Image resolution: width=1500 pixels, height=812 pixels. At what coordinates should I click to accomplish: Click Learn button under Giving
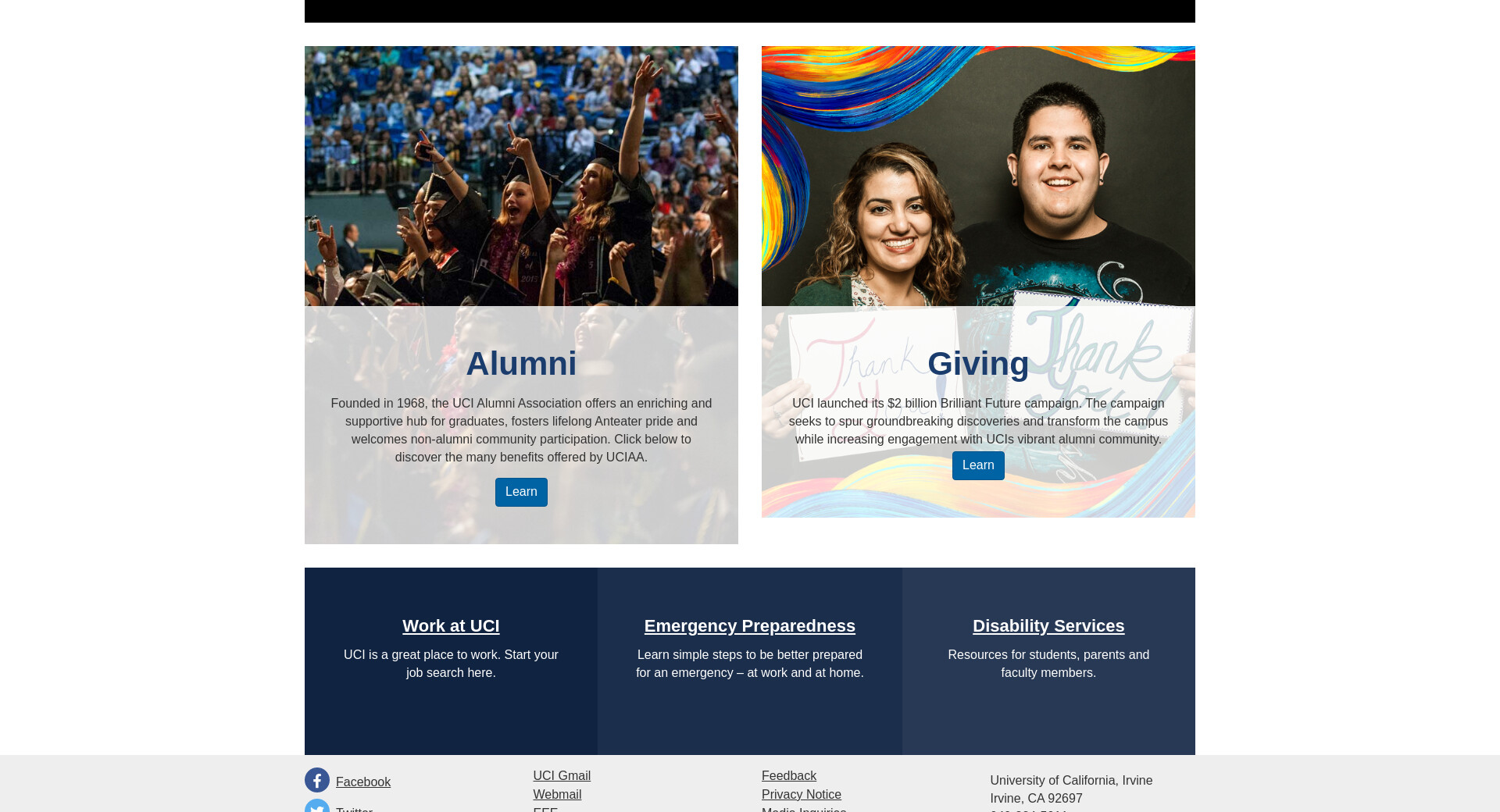[978, 465]
